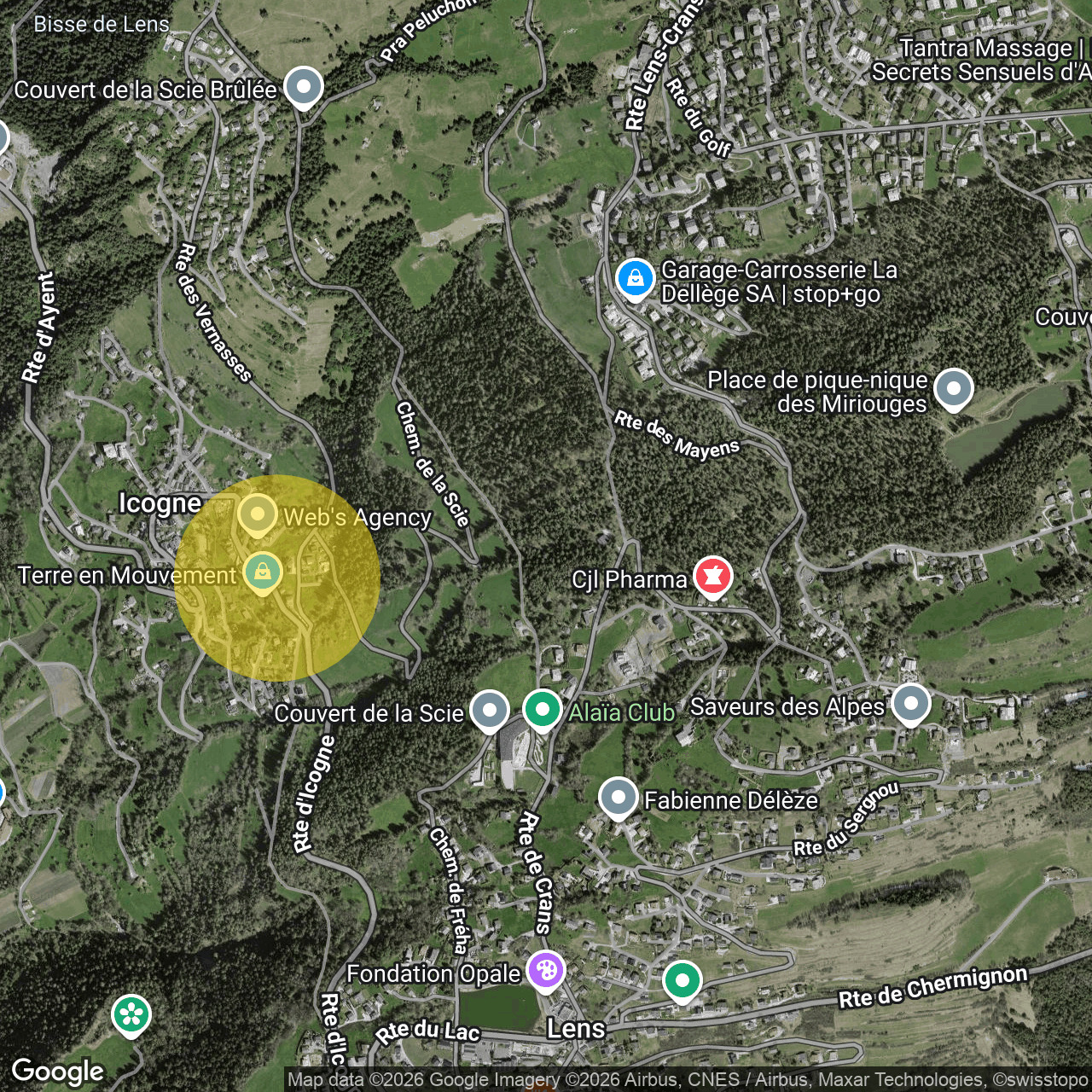Click the Chem. de la Scie label
The width and height of the screenshot is (1092, 1092).
pyautogui.click(x=433, y=464)
